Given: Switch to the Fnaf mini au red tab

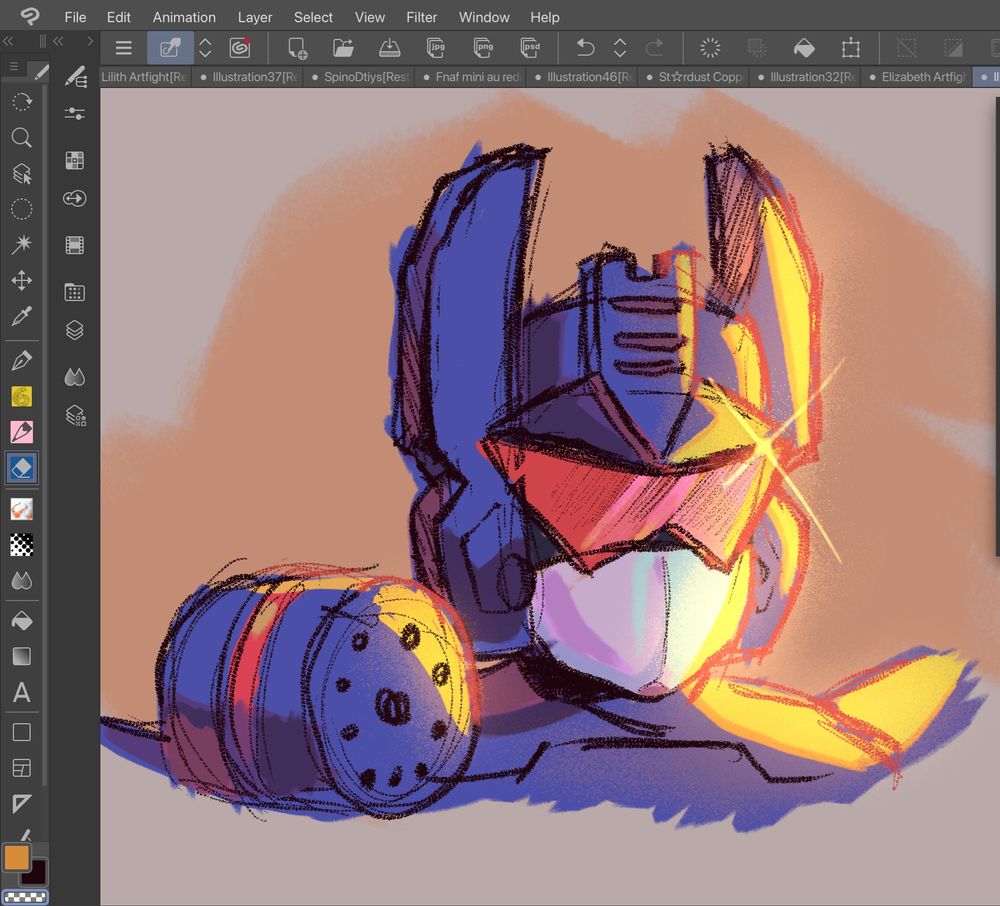Looking at the screenshot, I should [x=472, y=77].
